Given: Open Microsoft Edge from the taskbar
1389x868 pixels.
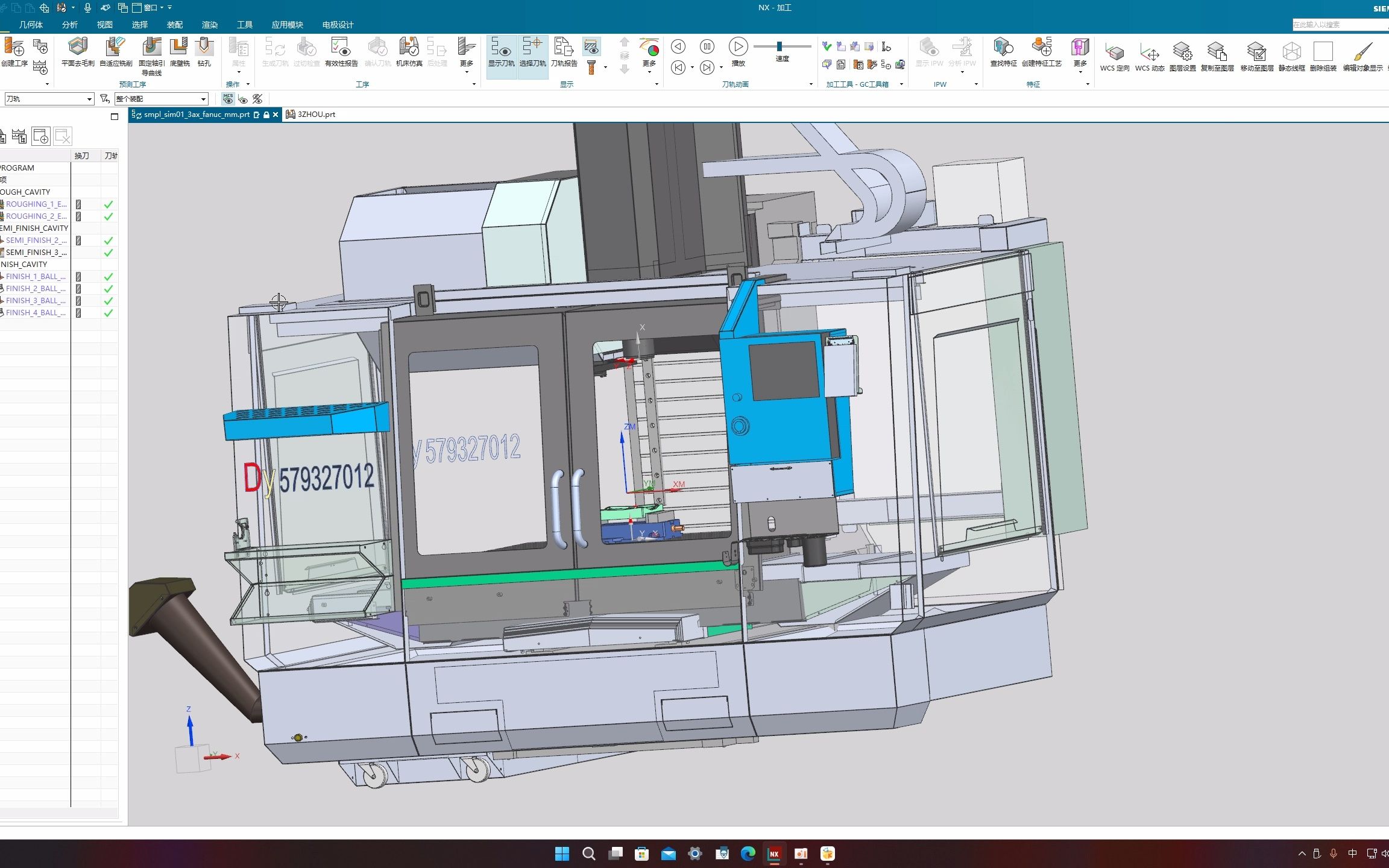Looking at the screenshot, I should tap(748, 854).
